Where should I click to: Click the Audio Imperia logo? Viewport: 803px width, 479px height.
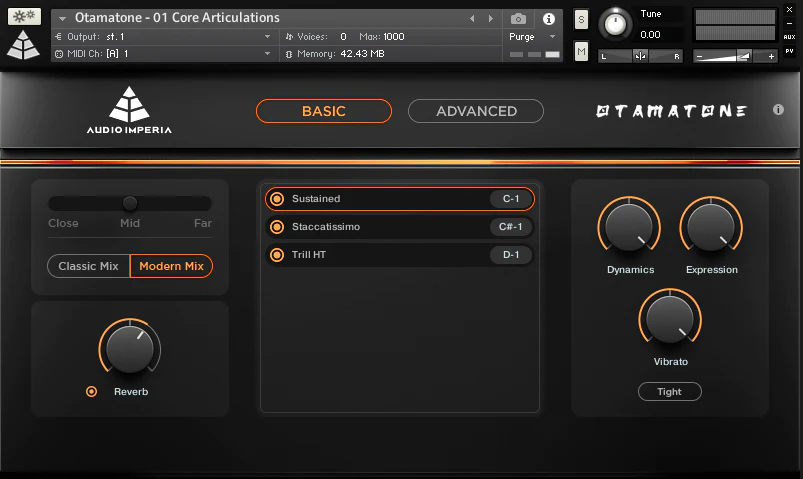point(129,110)
